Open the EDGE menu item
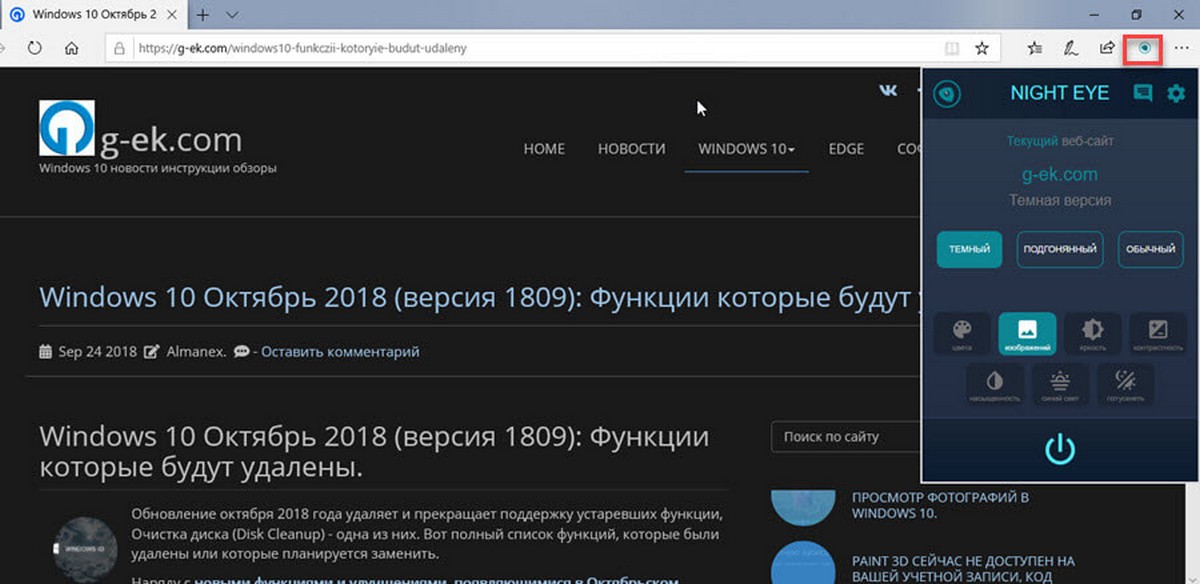This screenshot has height=584, width=1200. 846,148
